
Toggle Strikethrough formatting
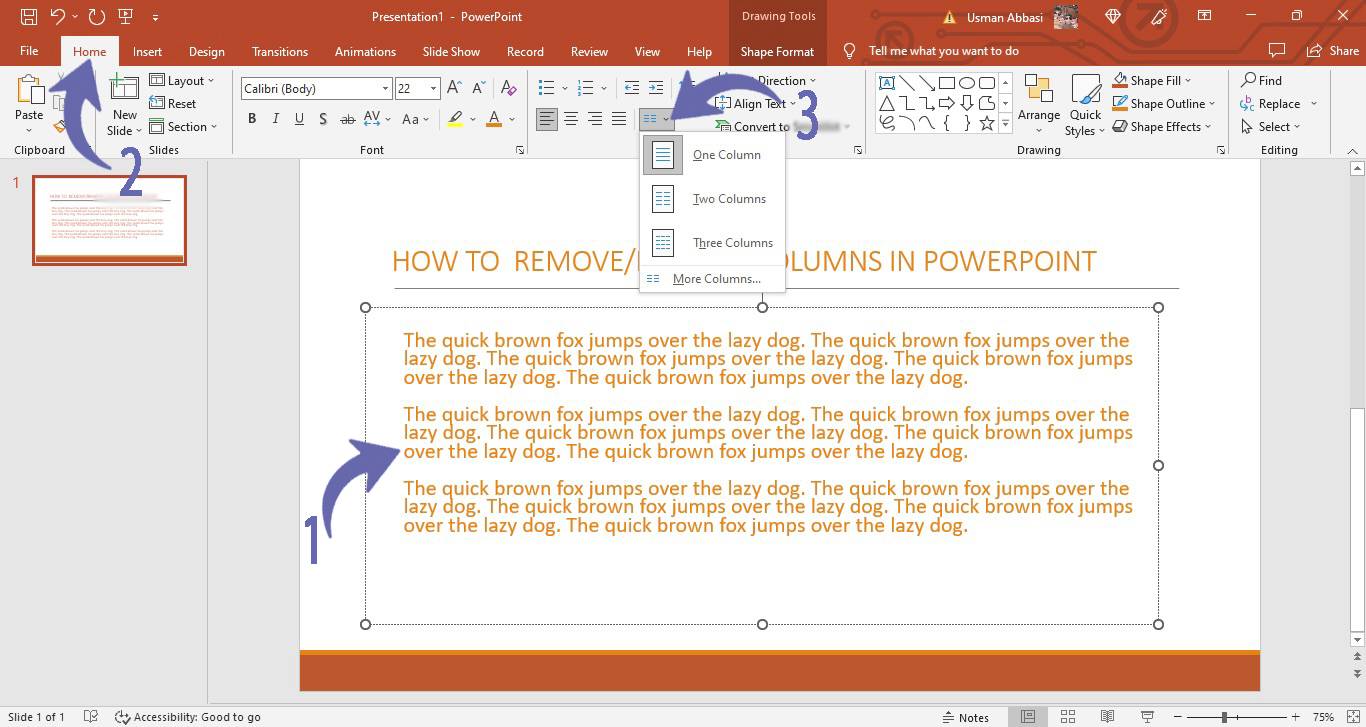pos(347,119)
